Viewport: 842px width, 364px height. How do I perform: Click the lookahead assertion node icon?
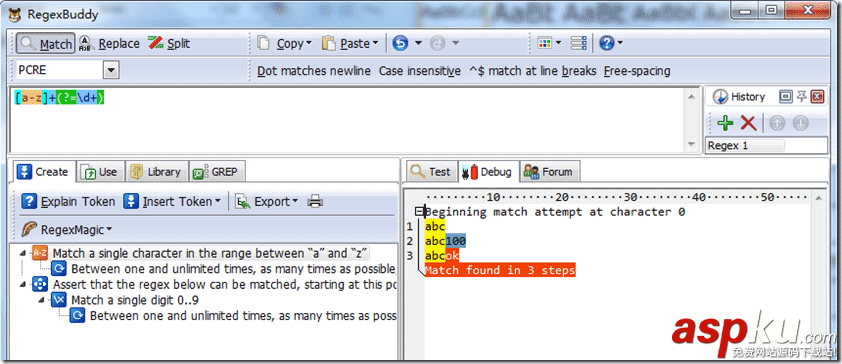40,284
